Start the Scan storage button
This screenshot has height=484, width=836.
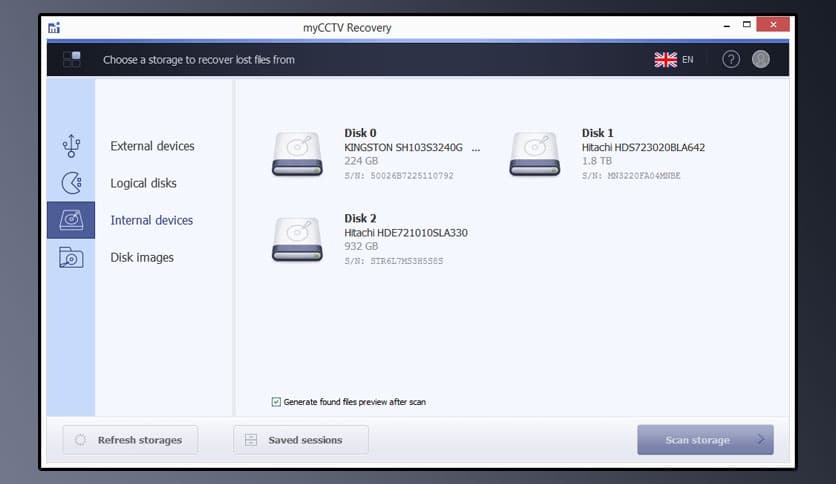point(705,440)
